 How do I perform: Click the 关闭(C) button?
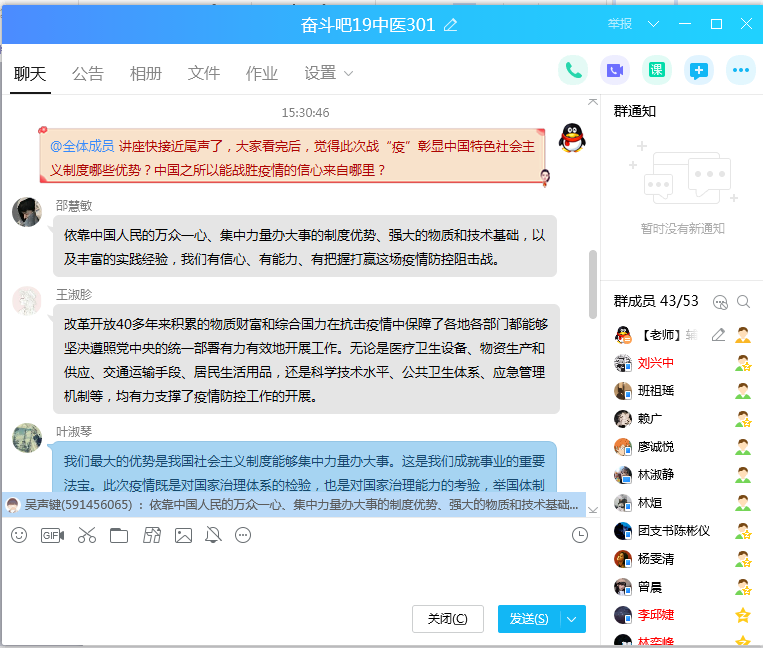click(447, 619)
